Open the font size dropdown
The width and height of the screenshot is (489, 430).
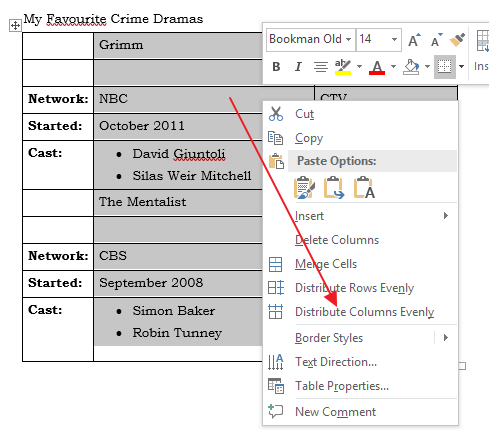point(394,39)
